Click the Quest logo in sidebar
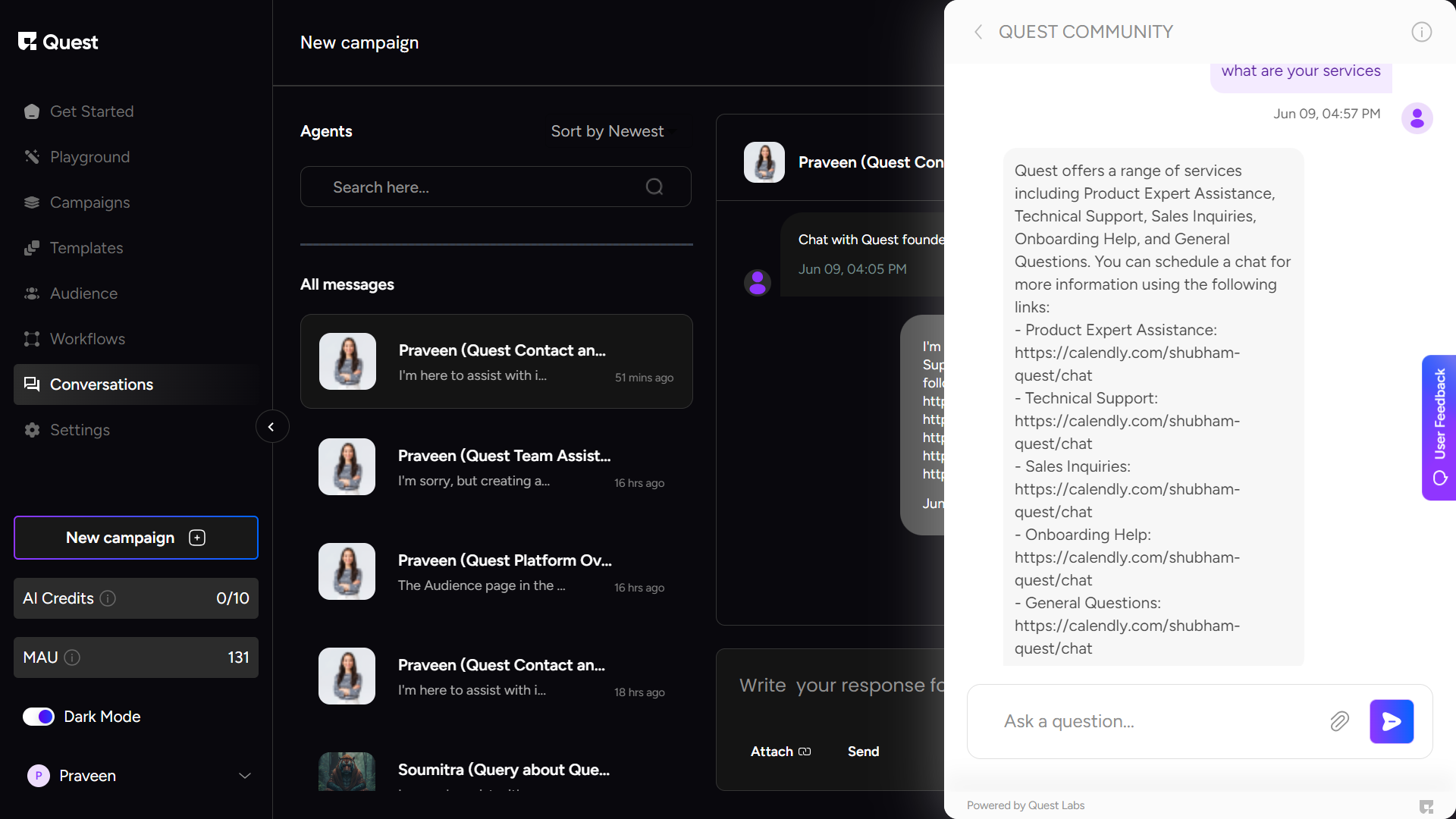This screenshot has width=1456, height=819. pyautogui.click(x=58, y=42)
